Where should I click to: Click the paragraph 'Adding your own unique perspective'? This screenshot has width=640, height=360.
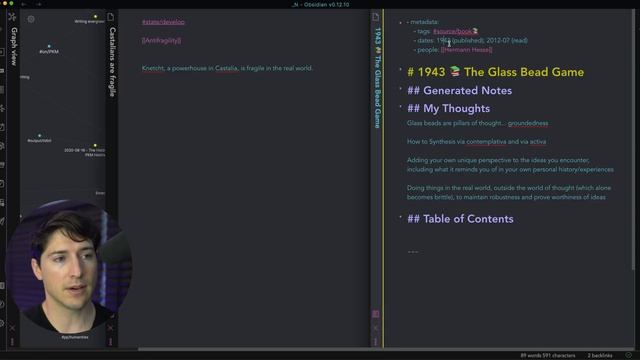click(510, 165)
